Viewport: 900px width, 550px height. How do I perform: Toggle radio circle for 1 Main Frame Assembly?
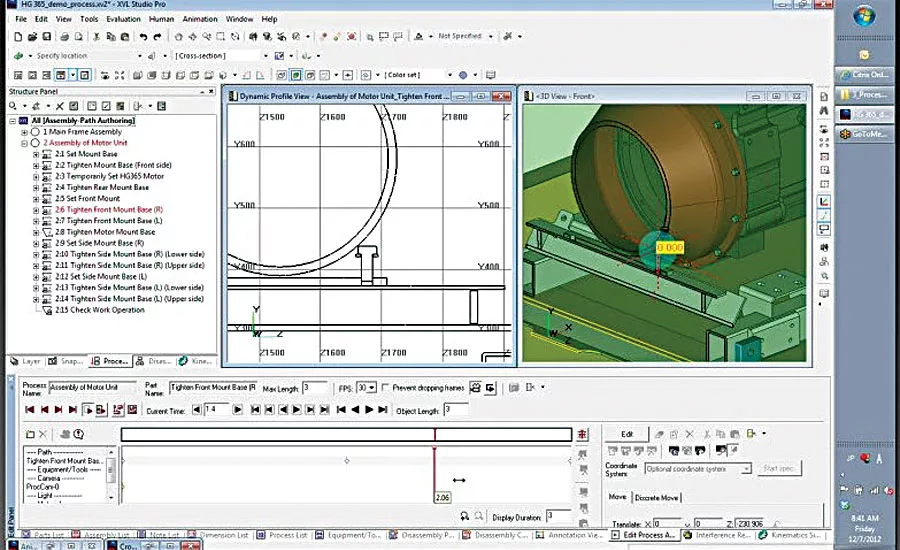tap(35, 131)
